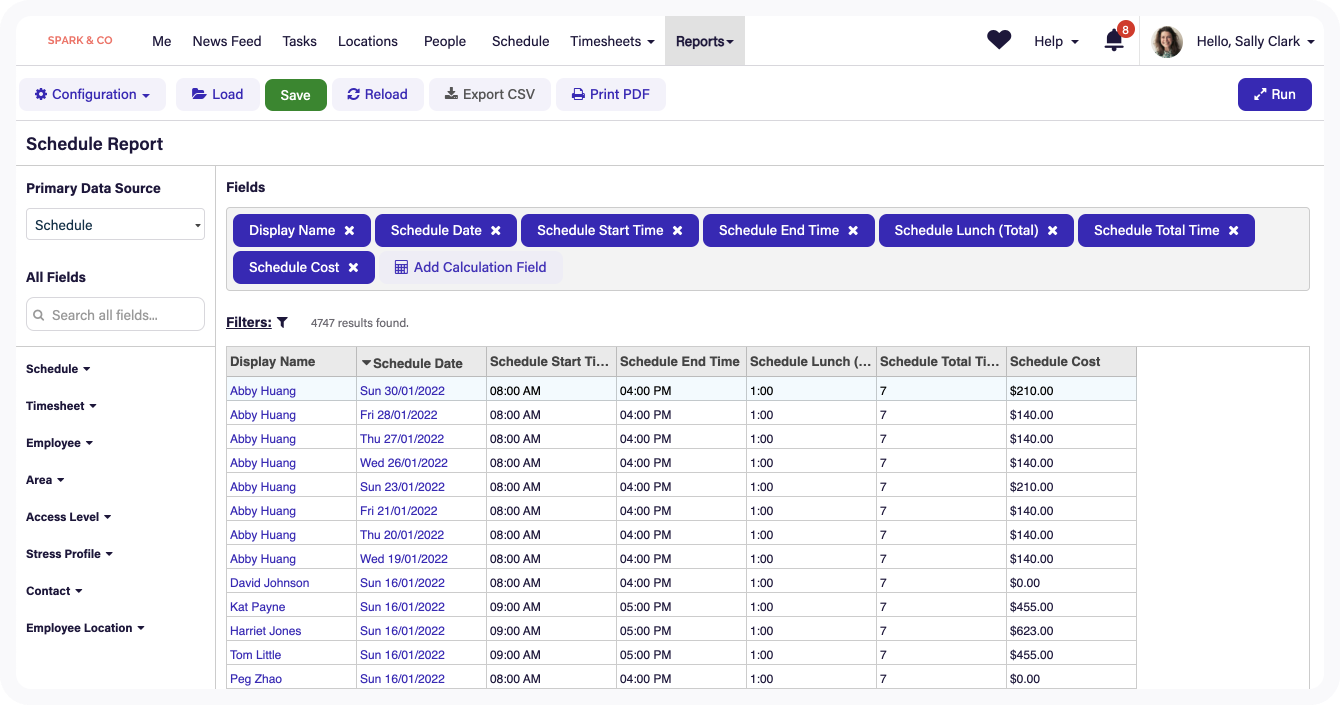Expand the Area field group
Screen dimensions: 1340x705
click(45, 480)
